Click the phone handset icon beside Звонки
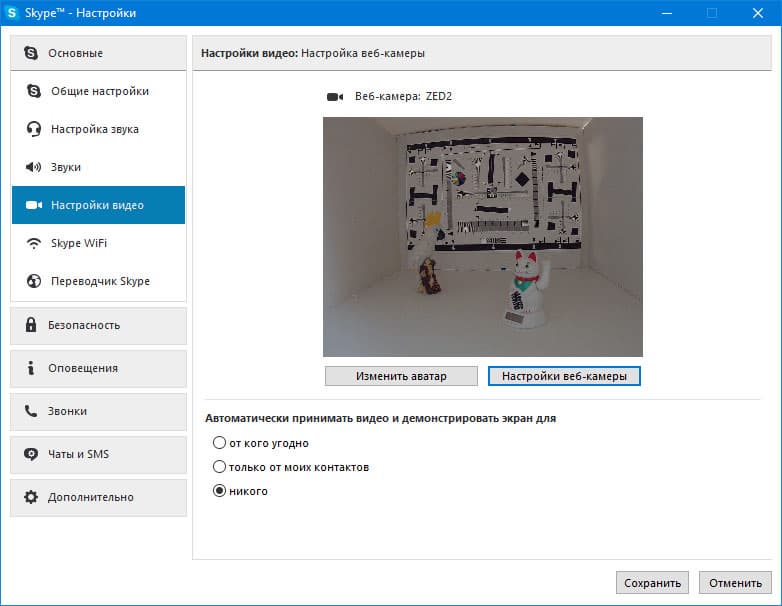This screenshot has width=782, height=606. click(x=31, y=411)
